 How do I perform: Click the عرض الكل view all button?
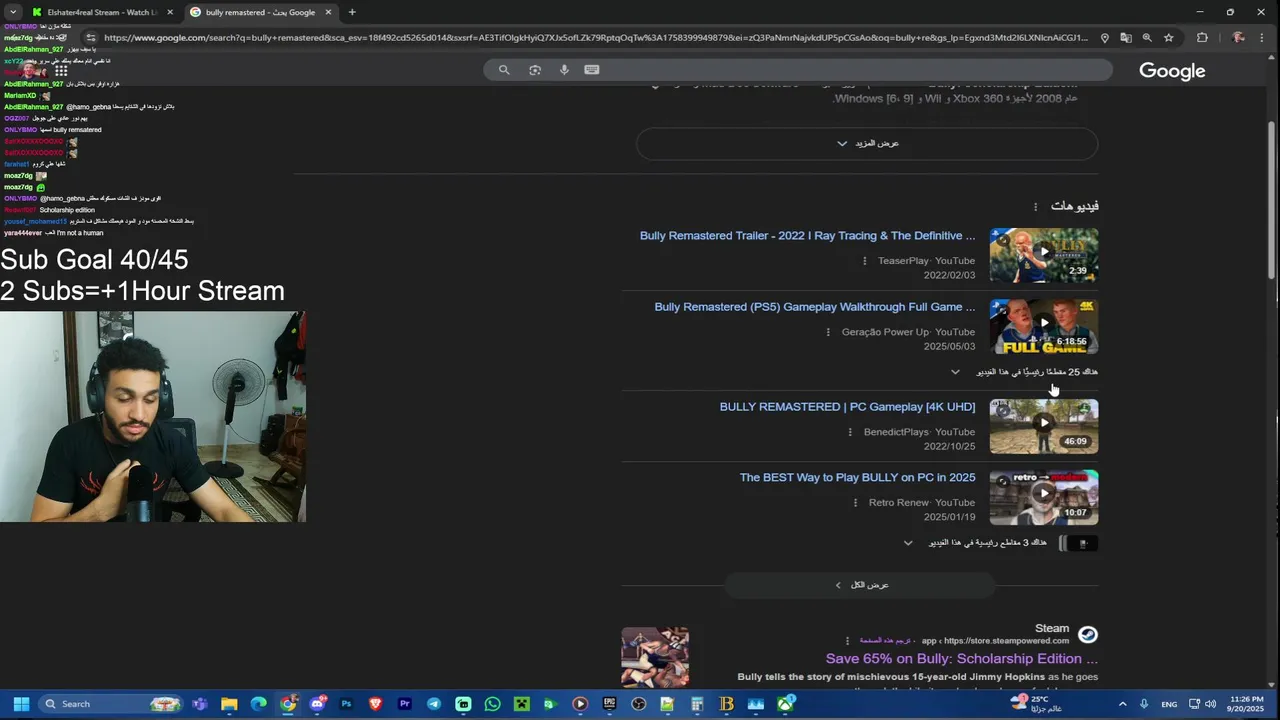(x=860, y=585)
